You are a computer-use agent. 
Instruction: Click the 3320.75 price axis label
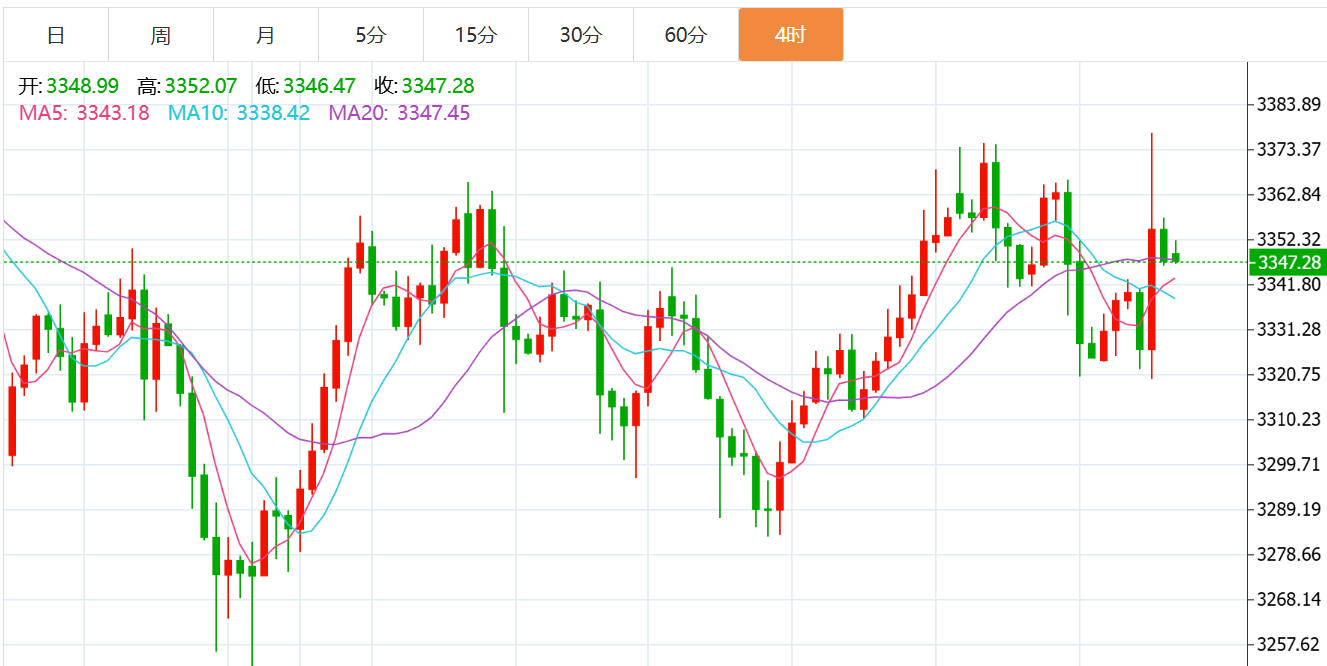(x=1289, y=374)
